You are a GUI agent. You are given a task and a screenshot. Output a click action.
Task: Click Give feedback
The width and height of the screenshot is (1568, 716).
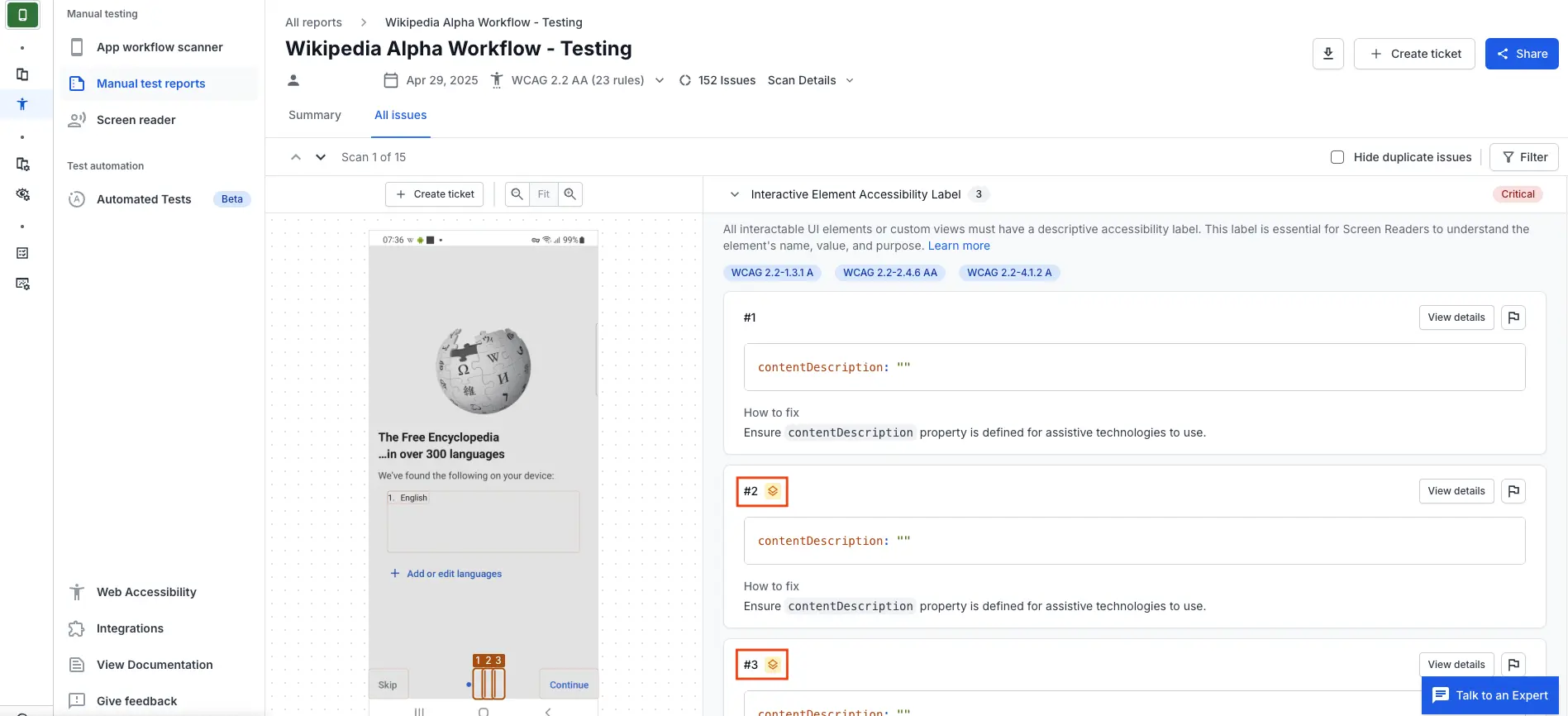[136, 701]
